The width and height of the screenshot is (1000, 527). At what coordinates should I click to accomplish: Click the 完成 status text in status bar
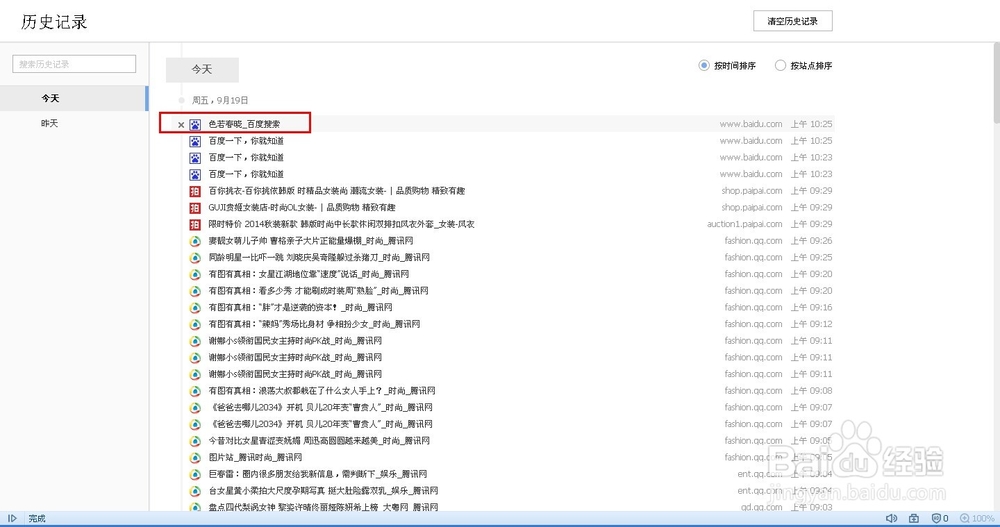point(37,519)
